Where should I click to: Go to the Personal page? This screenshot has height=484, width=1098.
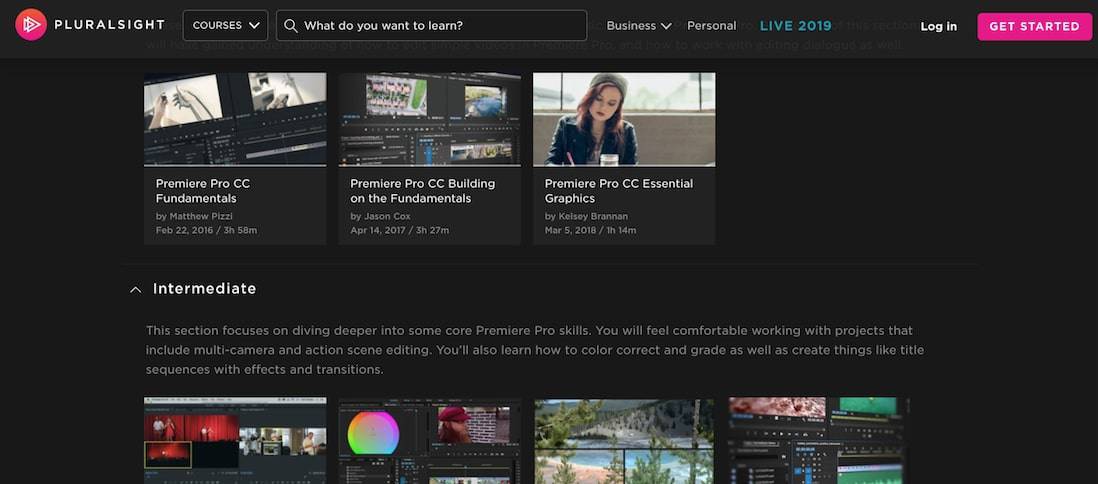point(711,26)
